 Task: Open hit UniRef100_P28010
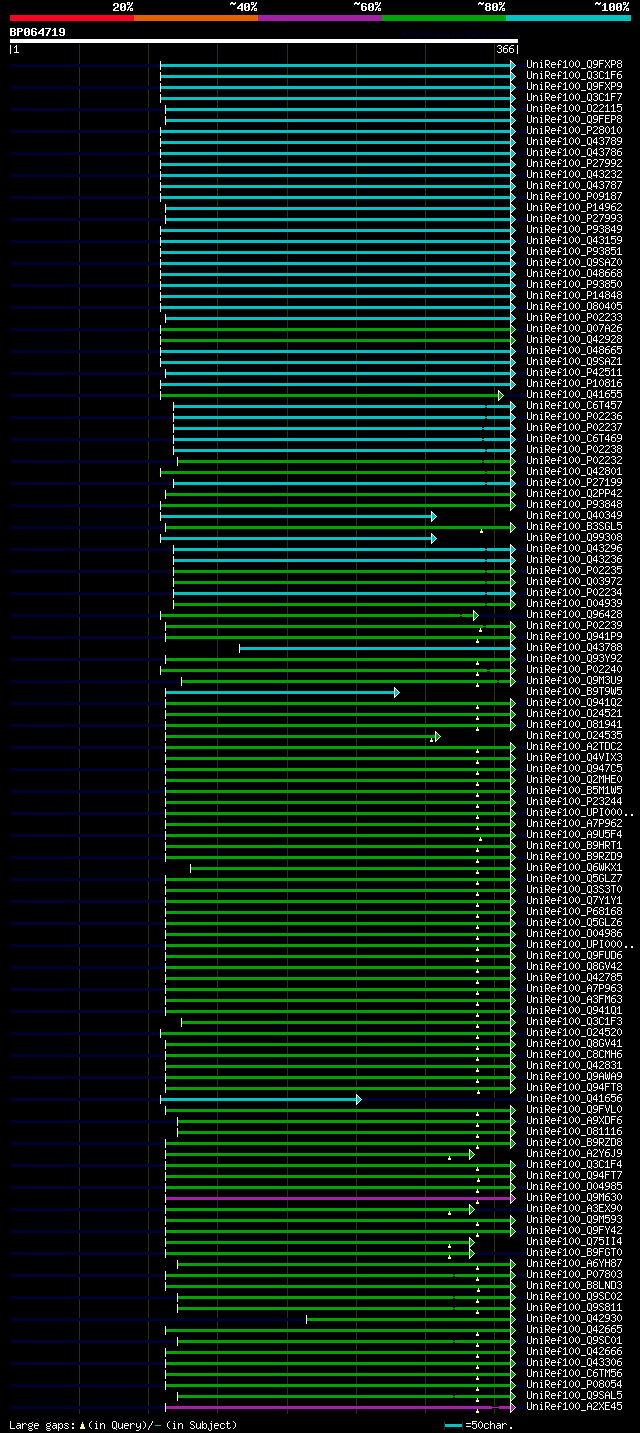[x=574, y=131]
